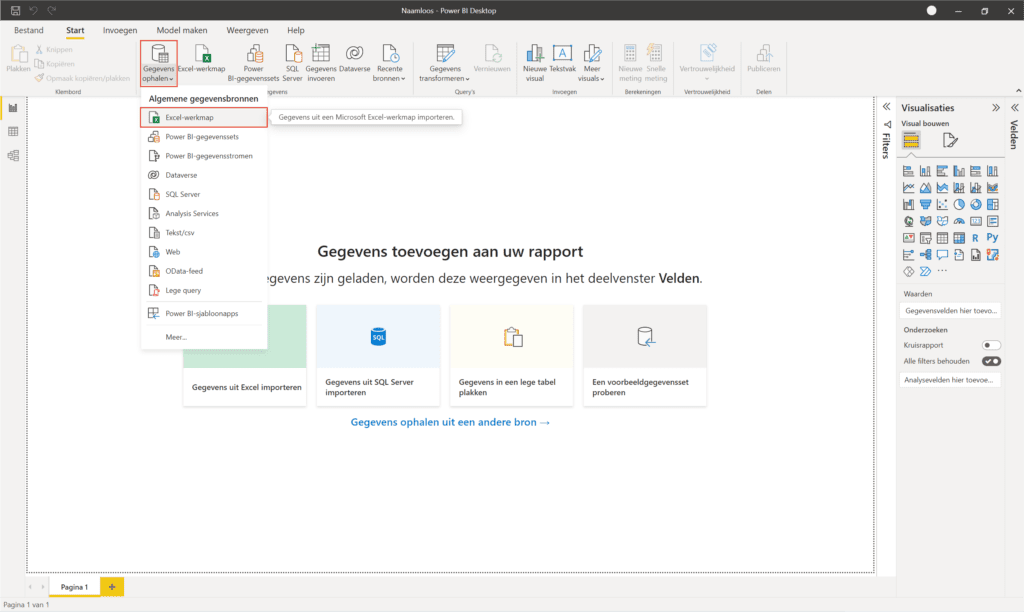Click the save icon in title bar
The image size is (1024, 612).
click(x=15, y=10)
